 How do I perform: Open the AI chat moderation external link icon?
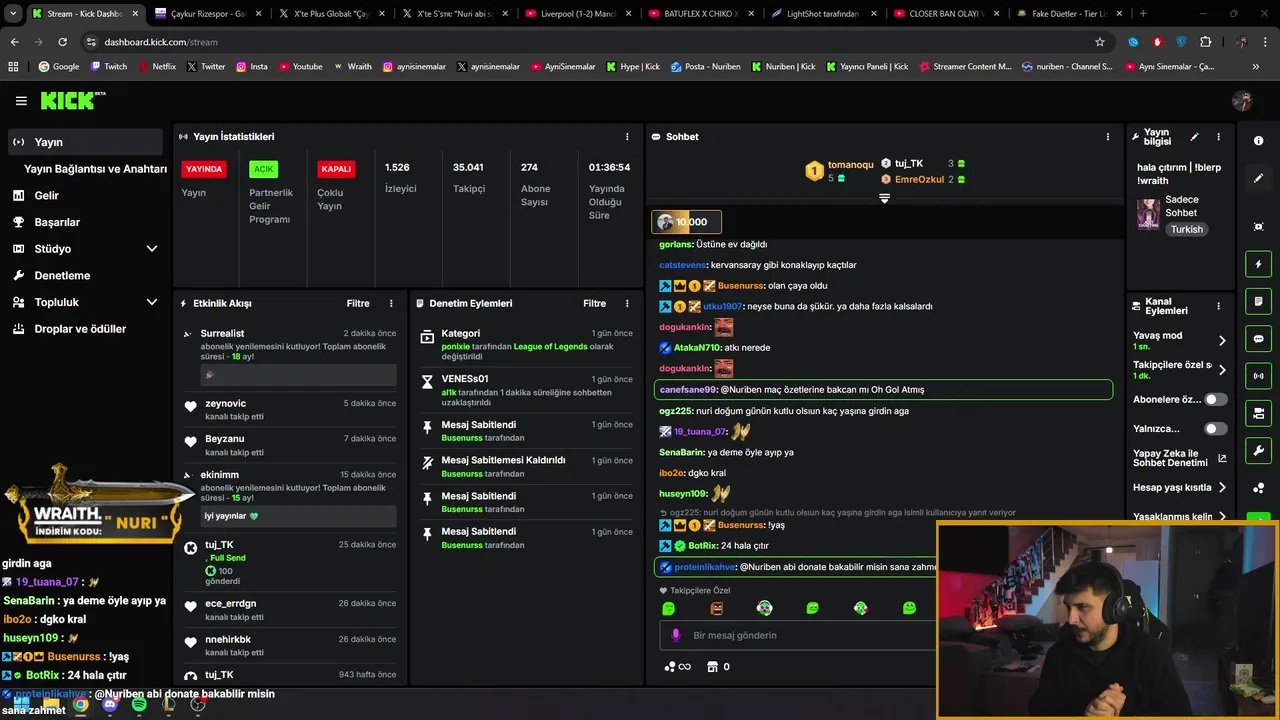pyautogui.click(x=1222, y=459)
